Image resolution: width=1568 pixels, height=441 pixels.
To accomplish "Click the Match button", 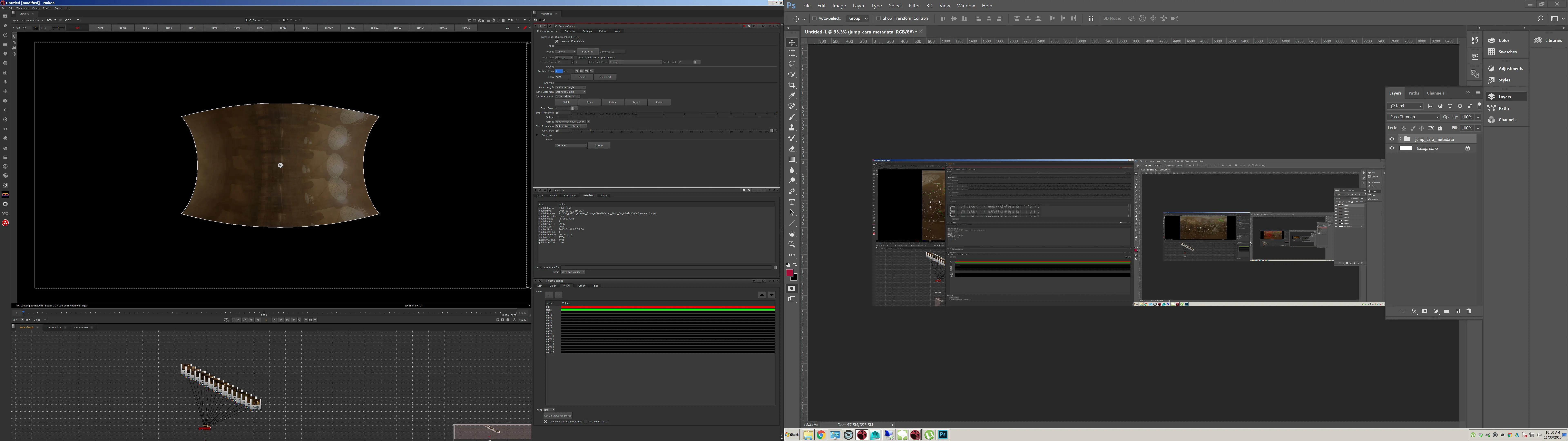I will [x=566, y=102].
